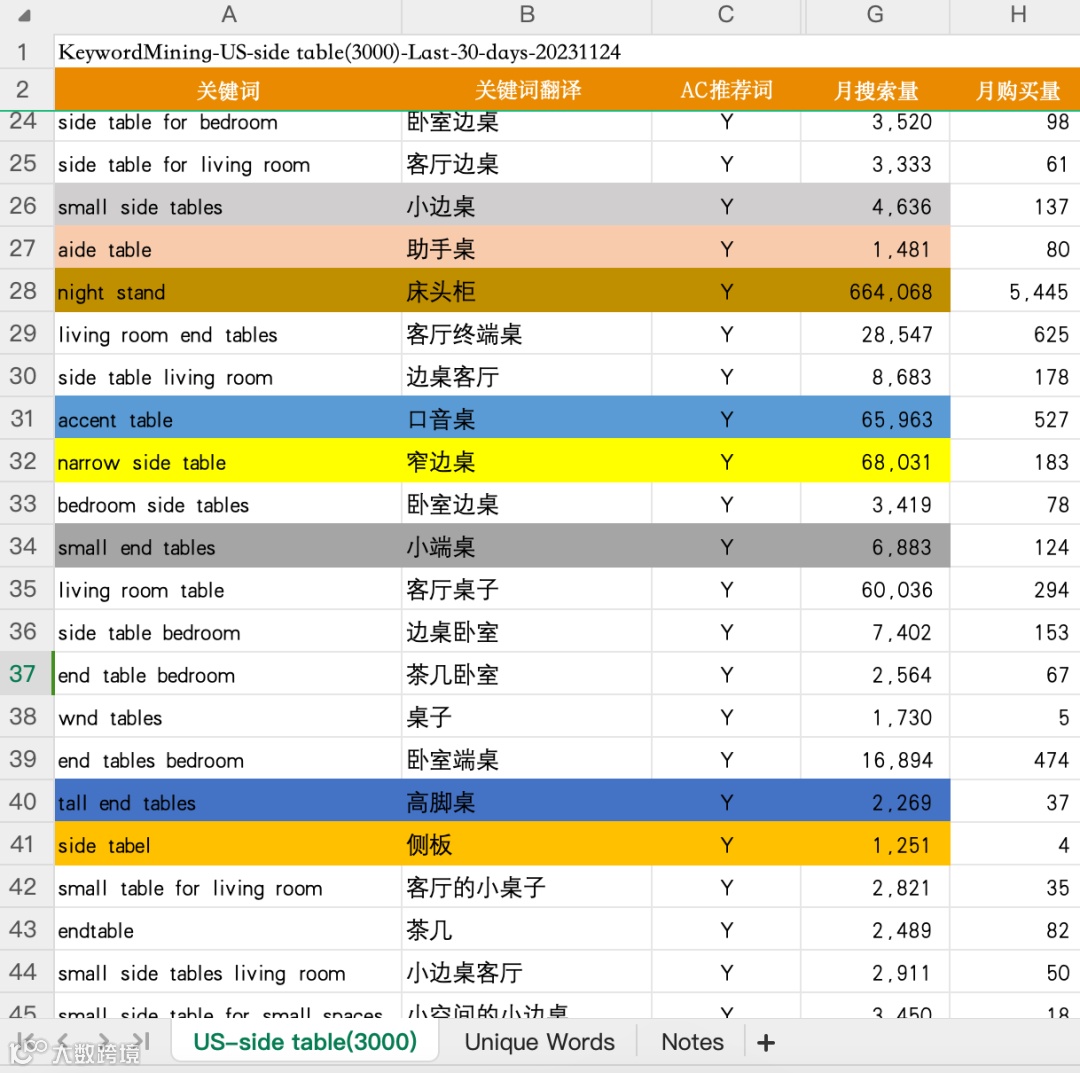Select the search volume cell 60,036
The height and width of the screenshot is (1073, 1080).
coord(875,590)
